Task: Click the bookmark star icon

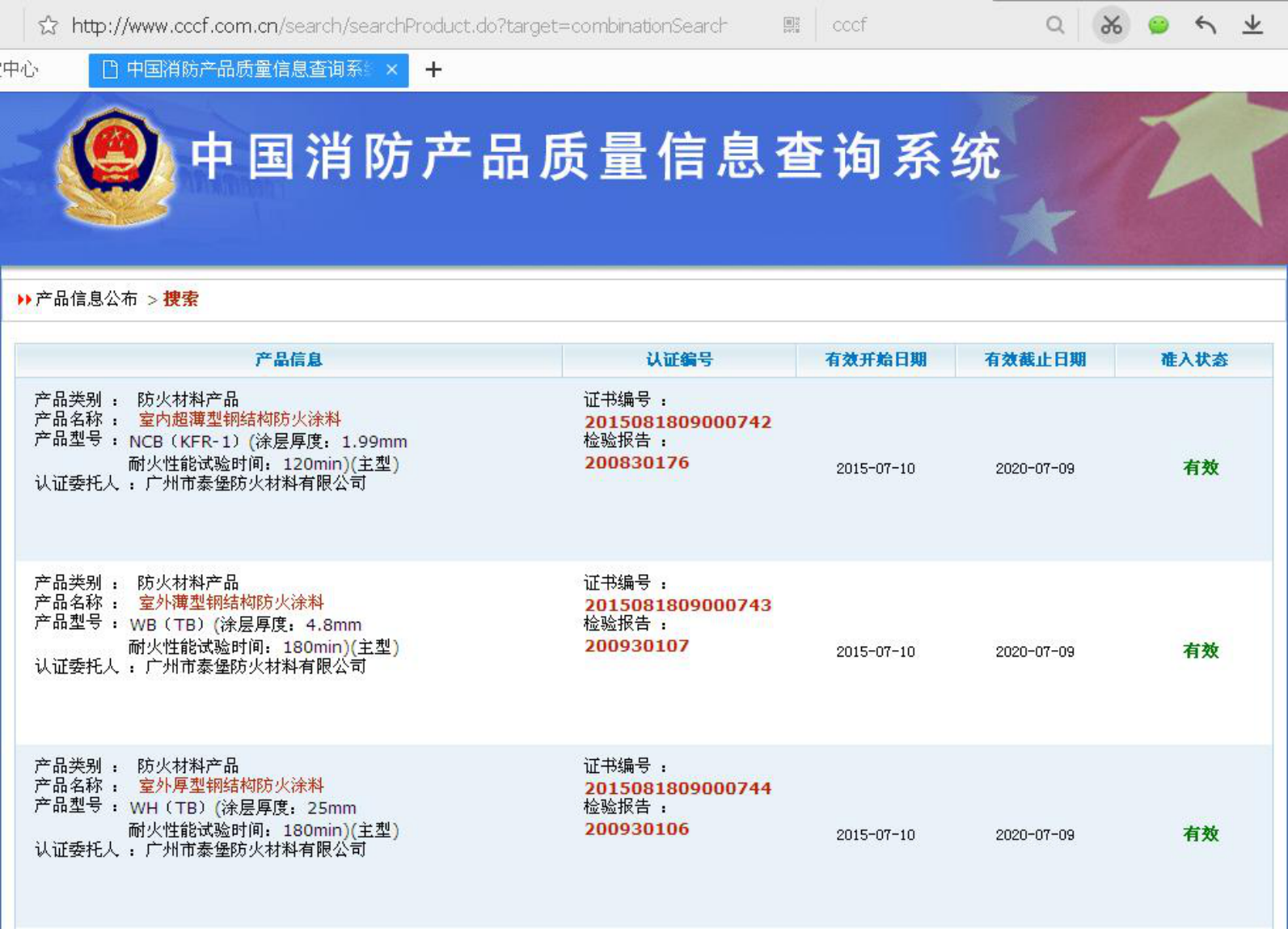Action: tap(48, 26)
